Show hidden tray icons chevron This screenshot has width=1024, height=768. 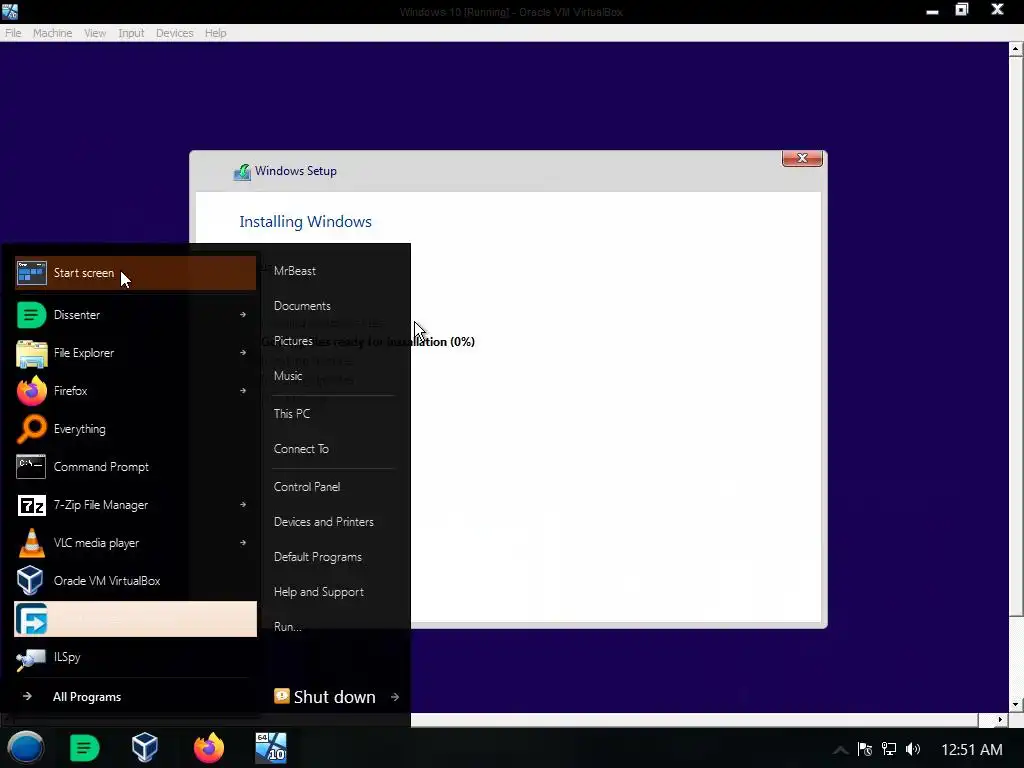click(x=840, y=750)
